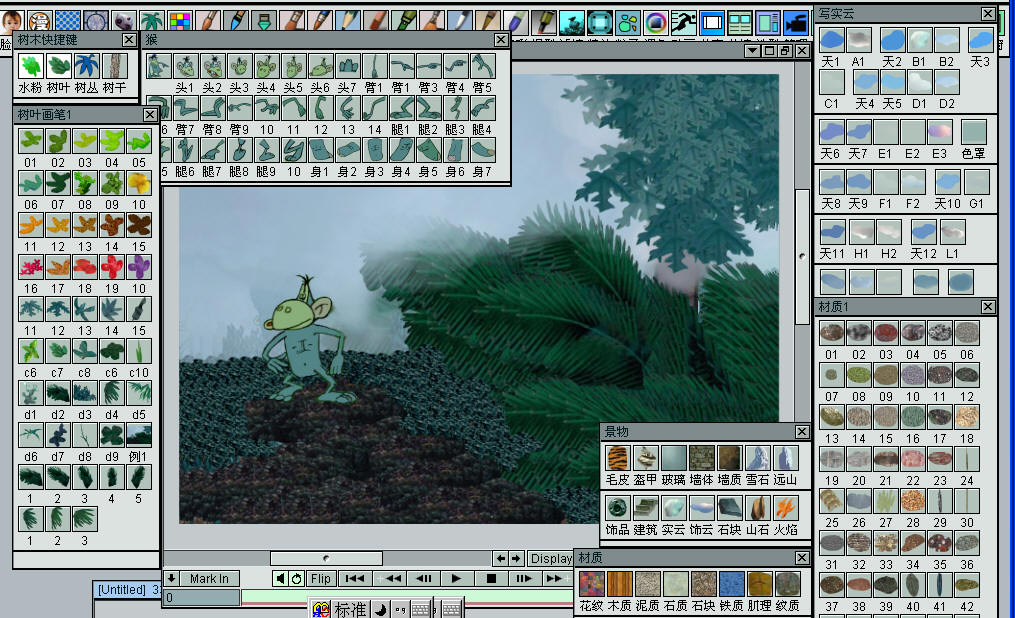Click the canvas vertical scrollbar
The width and height of the screenshot is (1015, 618).
(802, 256)
